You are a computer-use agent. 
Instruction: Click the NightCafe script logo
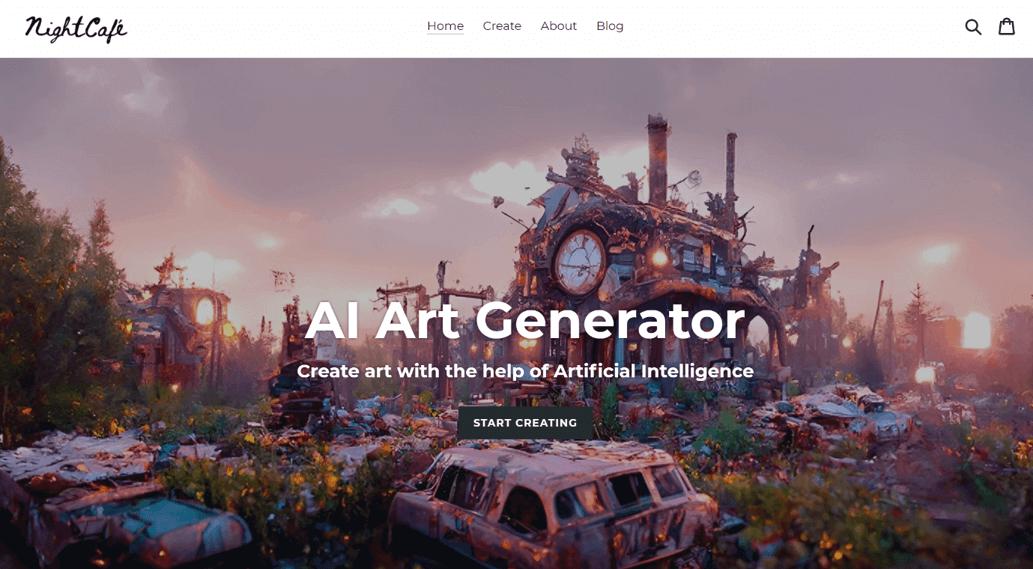(x=76, y=29)
